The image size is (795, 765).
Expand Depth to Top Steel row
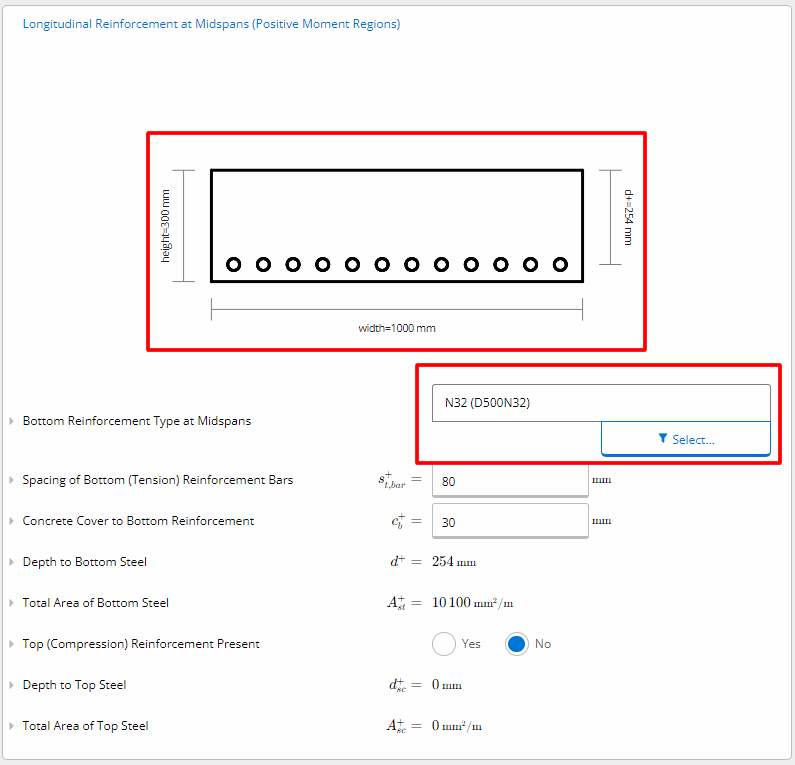tap(11, 685)
